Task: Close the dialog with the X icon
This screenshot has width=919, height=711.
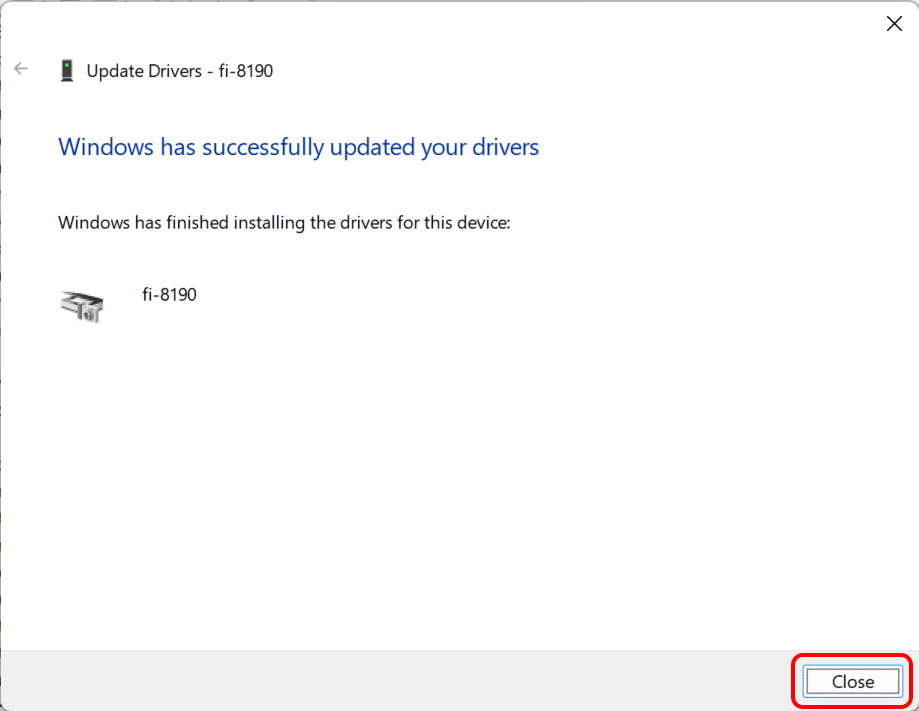Action: coord(894,23)
